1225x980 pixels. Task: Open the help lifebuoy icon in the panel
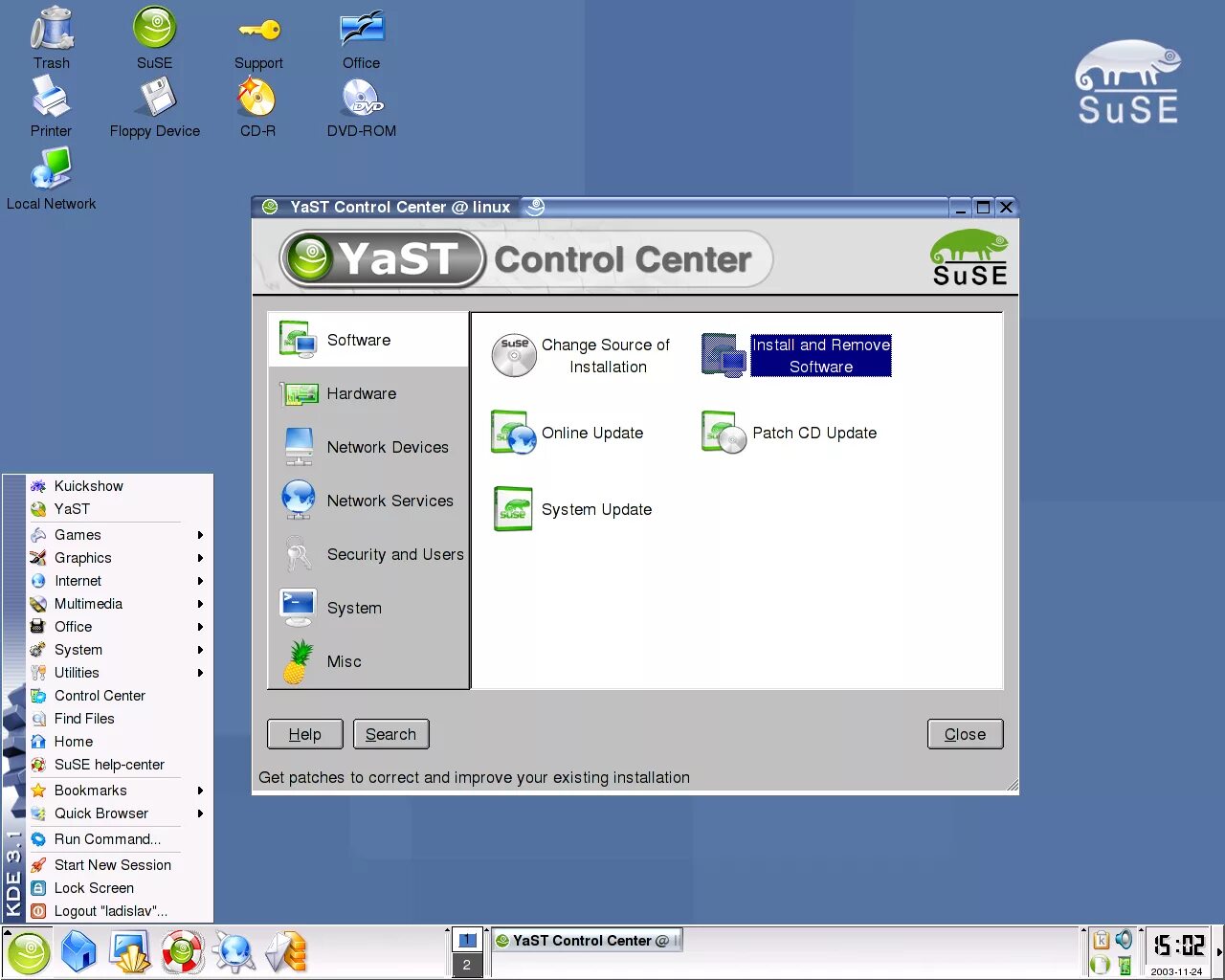[182, 952]
